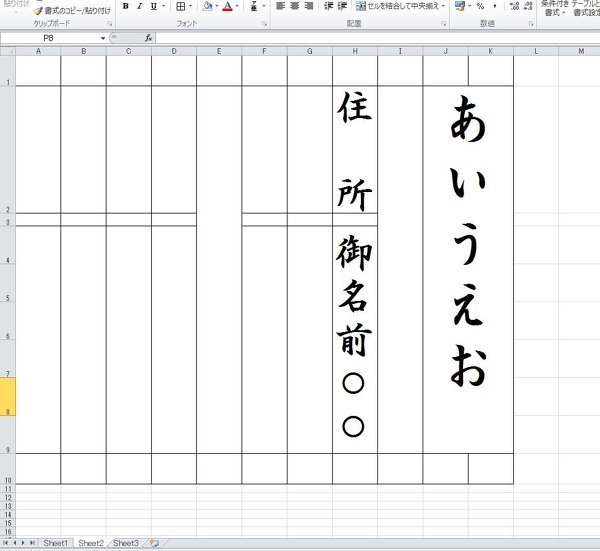Decrease decimal places
The image size is (600, 551).
point(528,6)
